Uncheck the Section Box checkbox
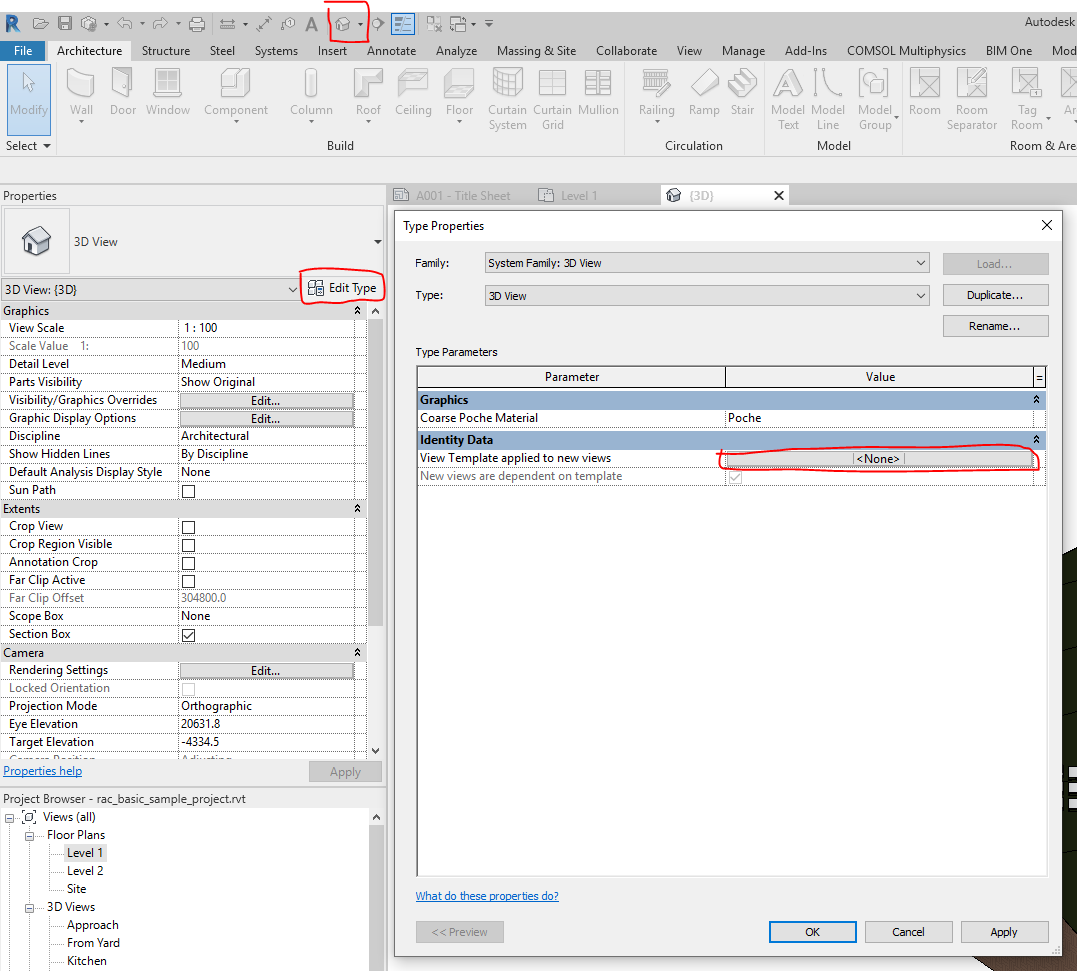The height and width of the screenshot is (971, 1077). pos(188,635)
